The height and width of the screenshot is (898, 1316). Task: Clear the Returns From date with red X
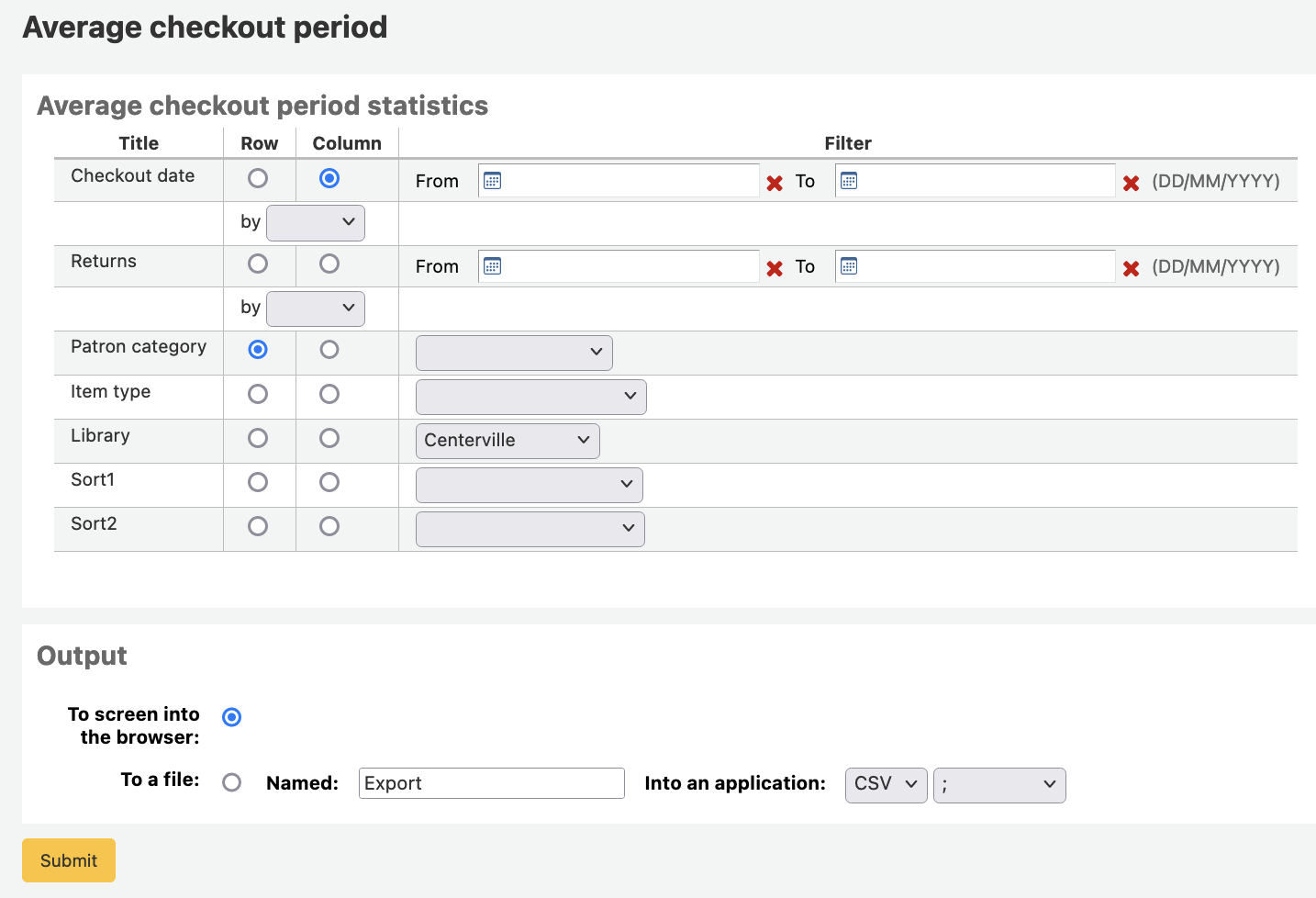point(775,268)
